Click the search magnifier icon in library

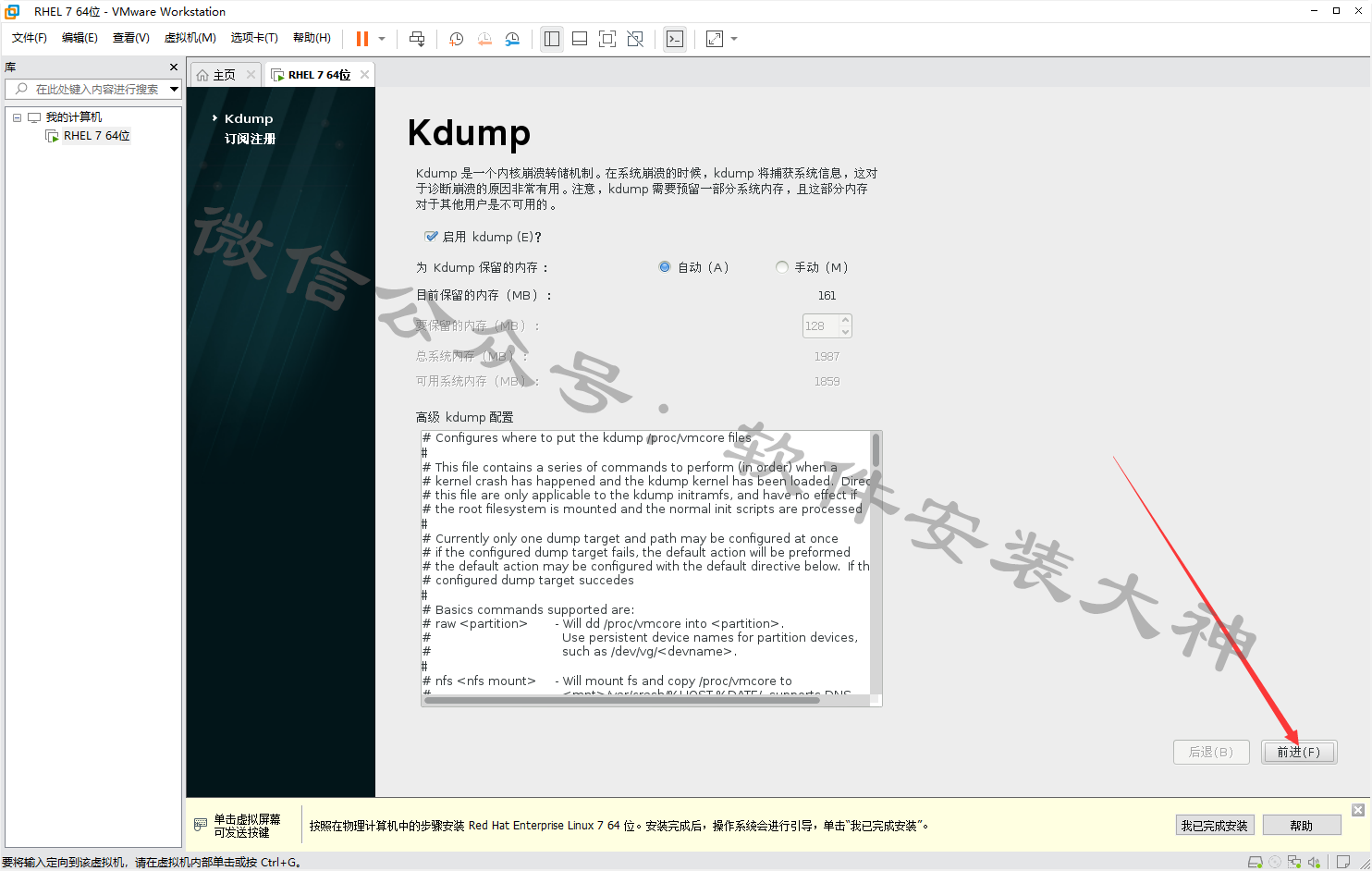[21, 89]
